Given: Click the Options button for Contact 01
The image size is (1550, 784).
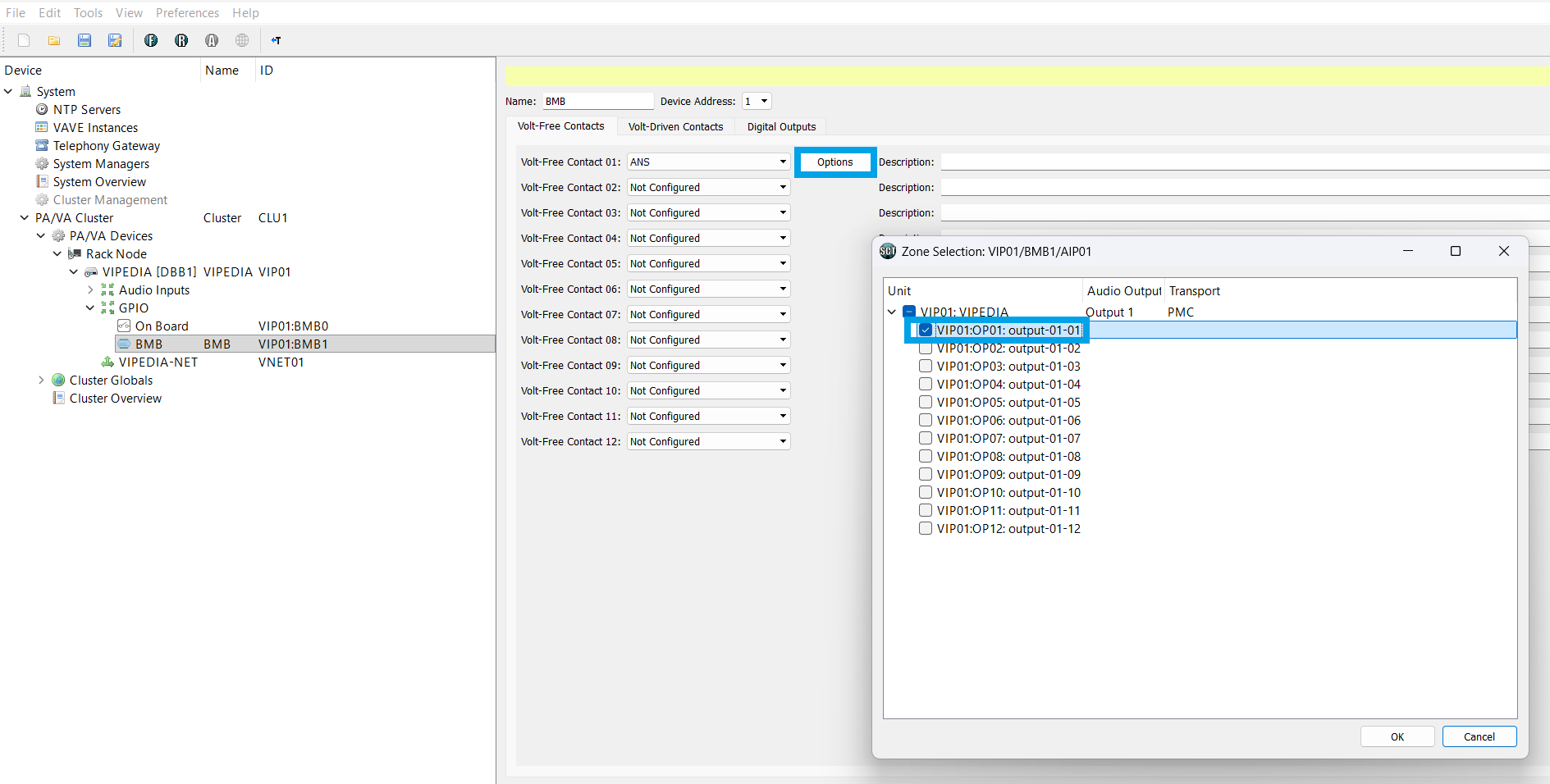Looking at the screenshot, I should [x=835, y=162].
